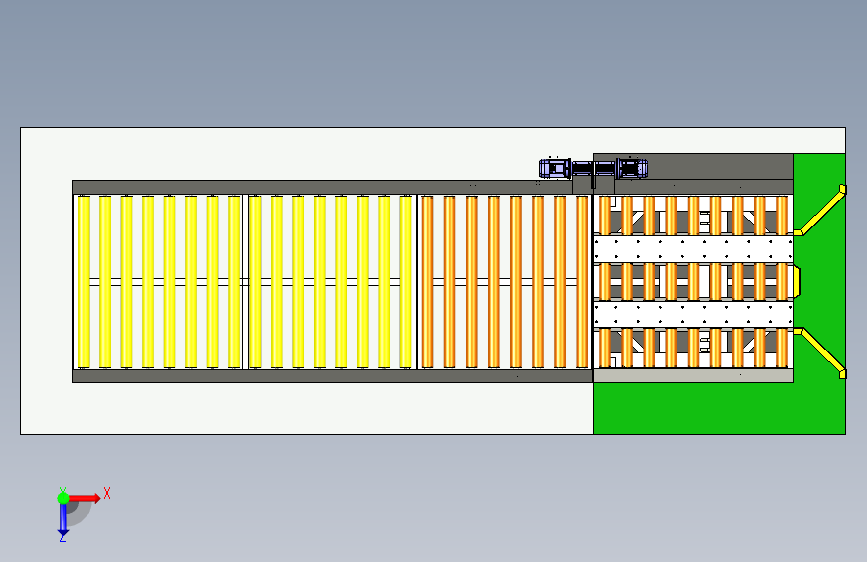The width and height of the screenshot is (867, 562).
Task: Click the red X axis label
Action: (x=107, y=493)
